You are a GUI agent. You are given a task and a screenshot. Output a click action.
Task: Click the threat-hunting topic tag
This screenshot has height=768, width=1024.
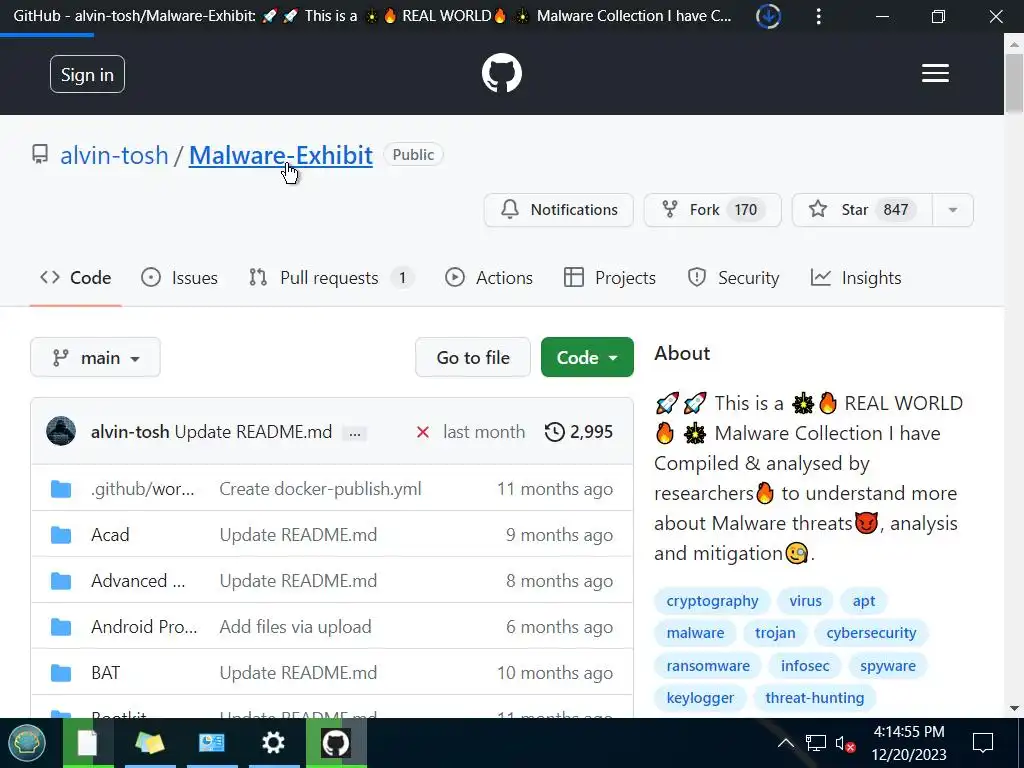pyautogui.click(x=814, y=697)
